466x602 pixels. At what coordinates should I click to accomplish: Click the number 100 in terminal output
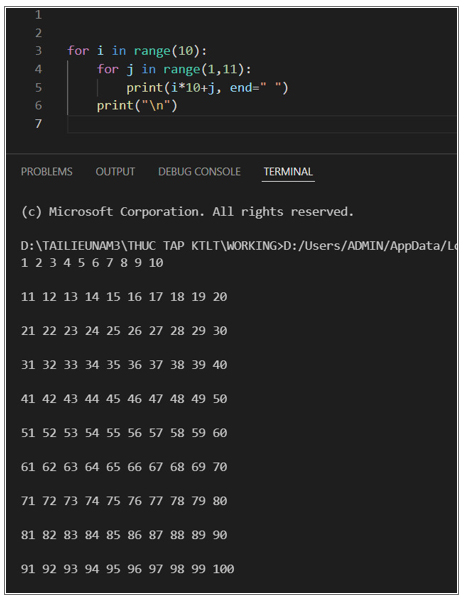(x=223, y=569)
